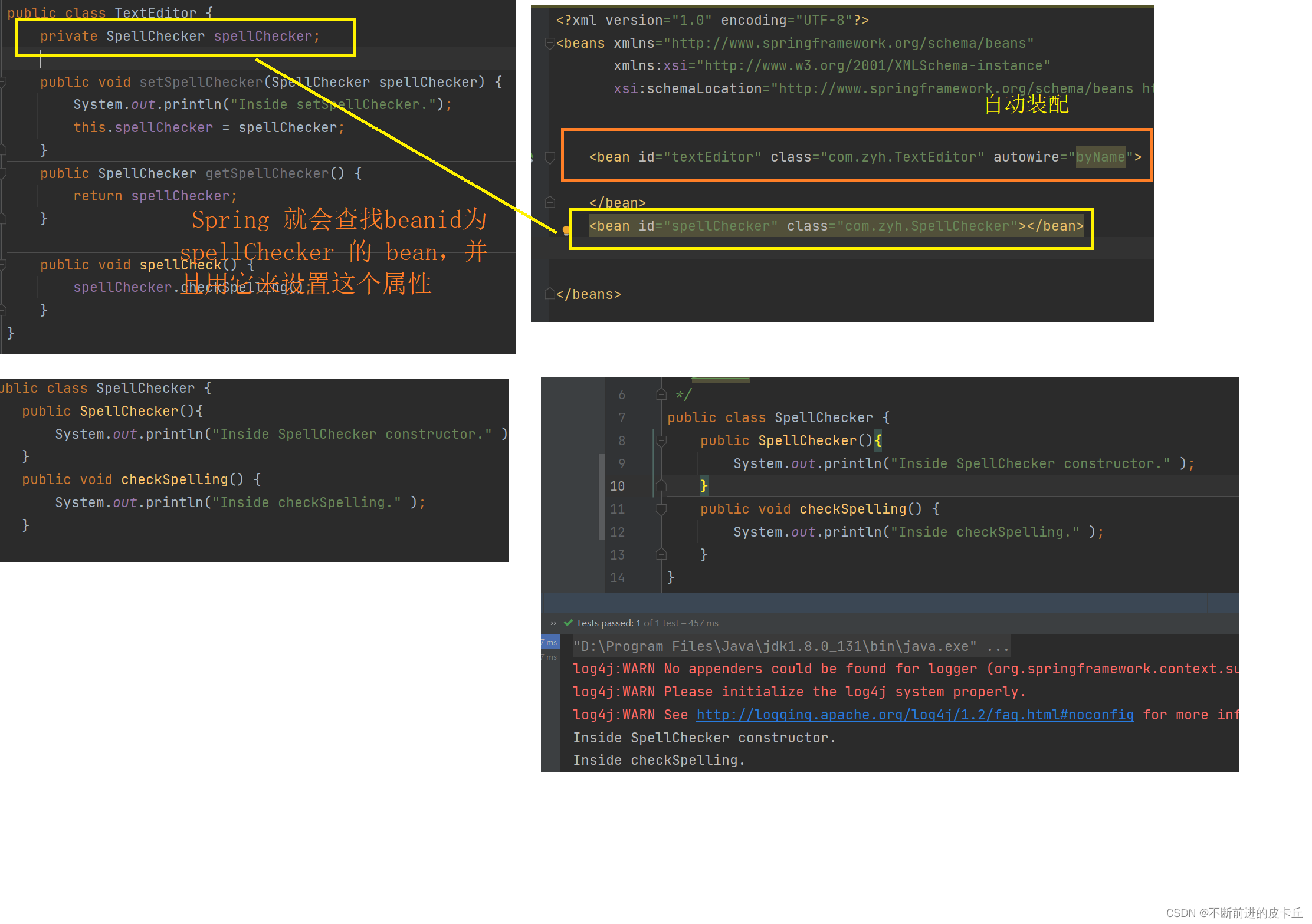Click the "log4j:WARN Please initialize" console line
The width and height of the screenshot is (1312, 924).
click(x=799, y=692)
